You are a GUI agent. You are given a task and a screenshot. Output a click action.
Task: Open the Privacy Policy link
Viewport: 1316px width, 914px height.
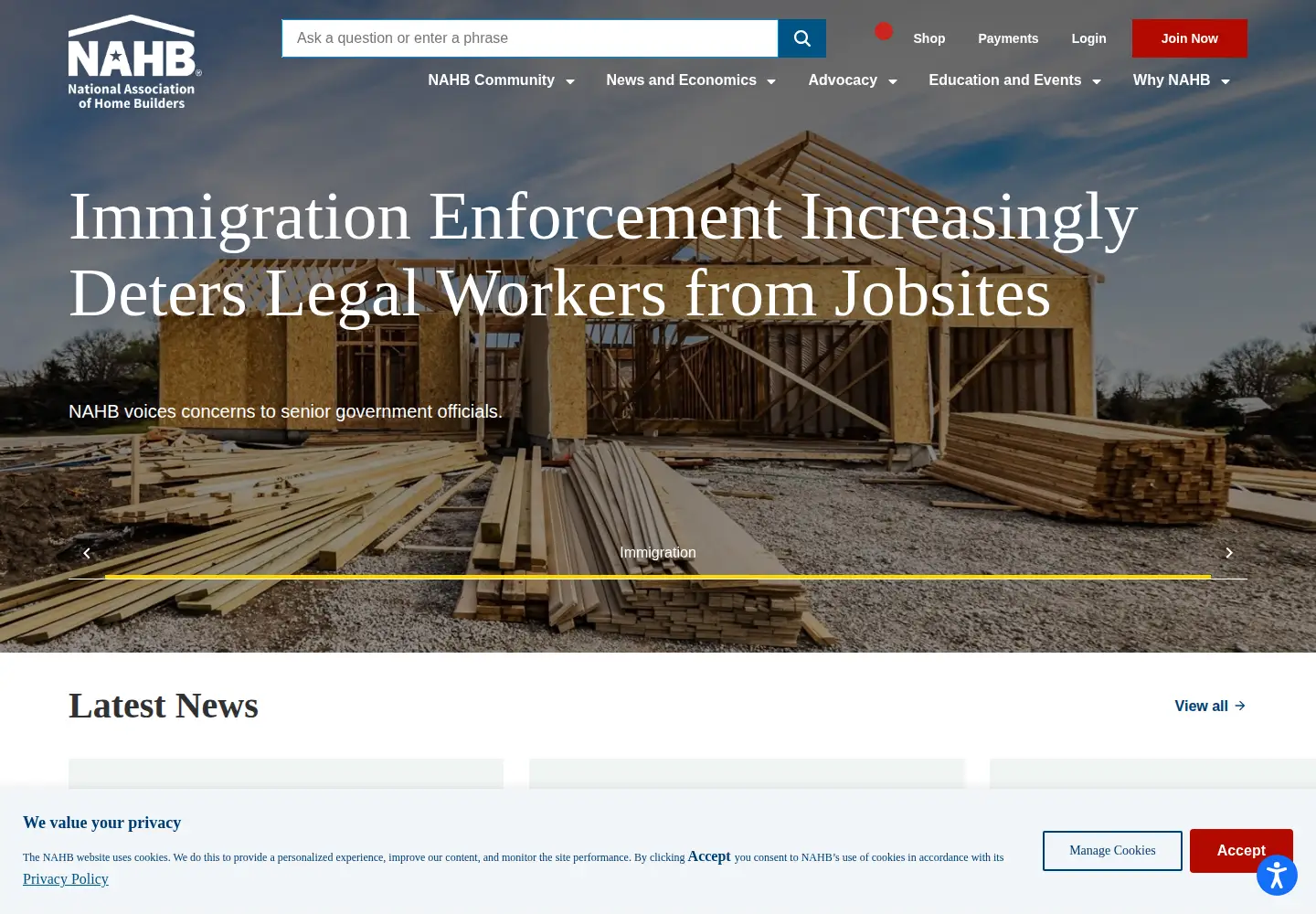click(66, 879)
